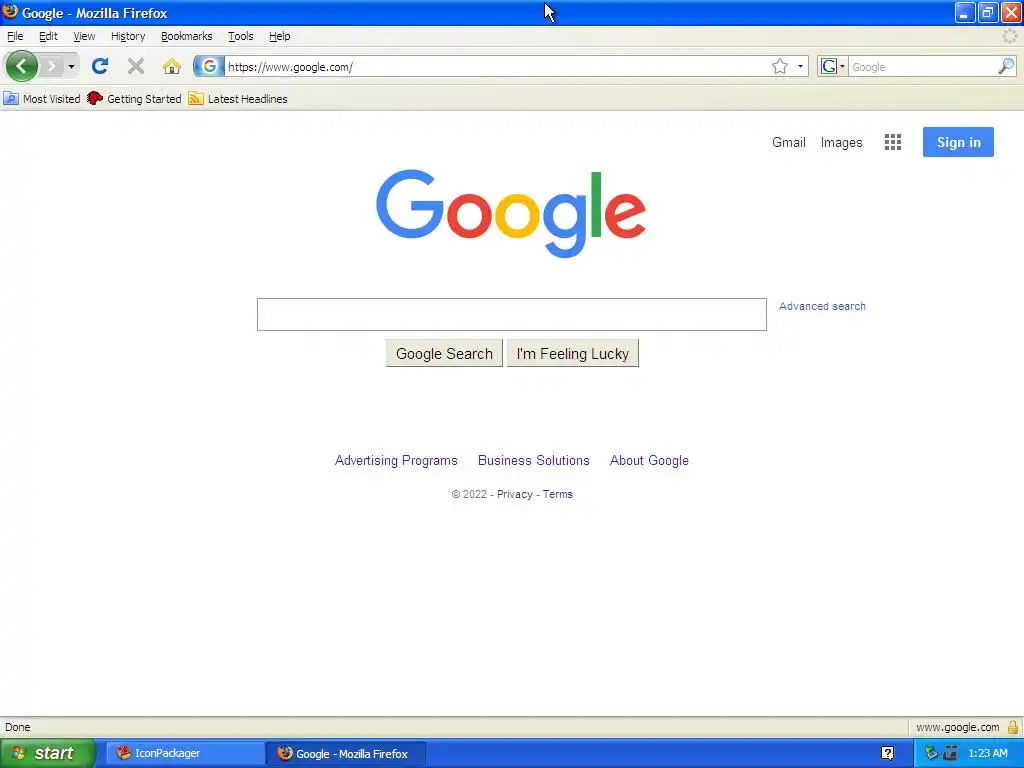Reload the current page
The image size is (1024, 768).
click(100, 66)
